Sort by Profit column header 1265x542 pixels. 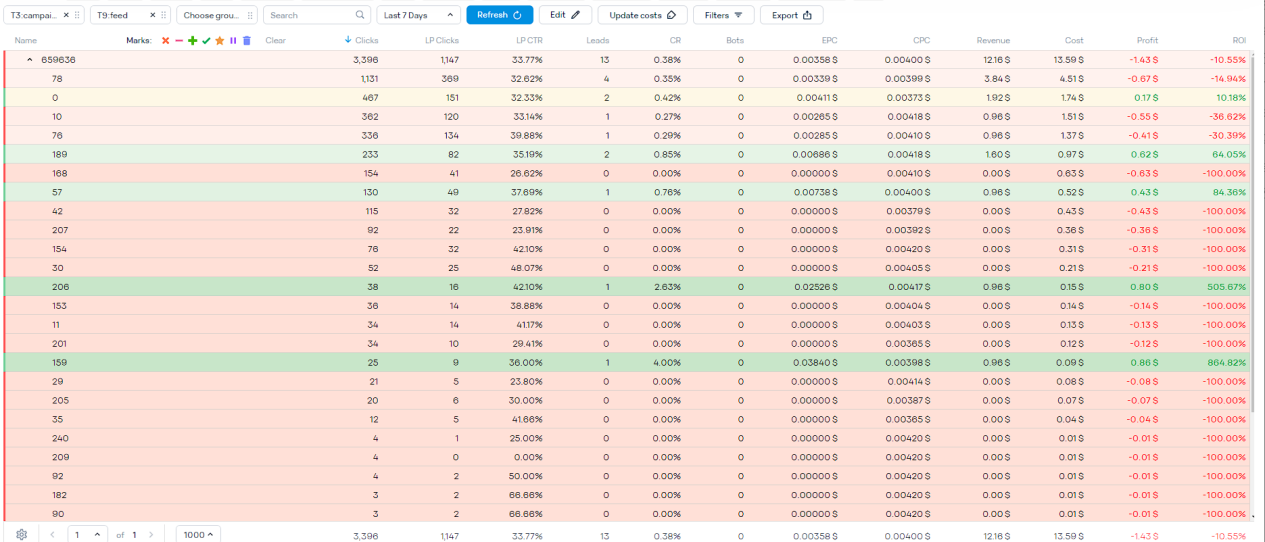[1147, 41]
